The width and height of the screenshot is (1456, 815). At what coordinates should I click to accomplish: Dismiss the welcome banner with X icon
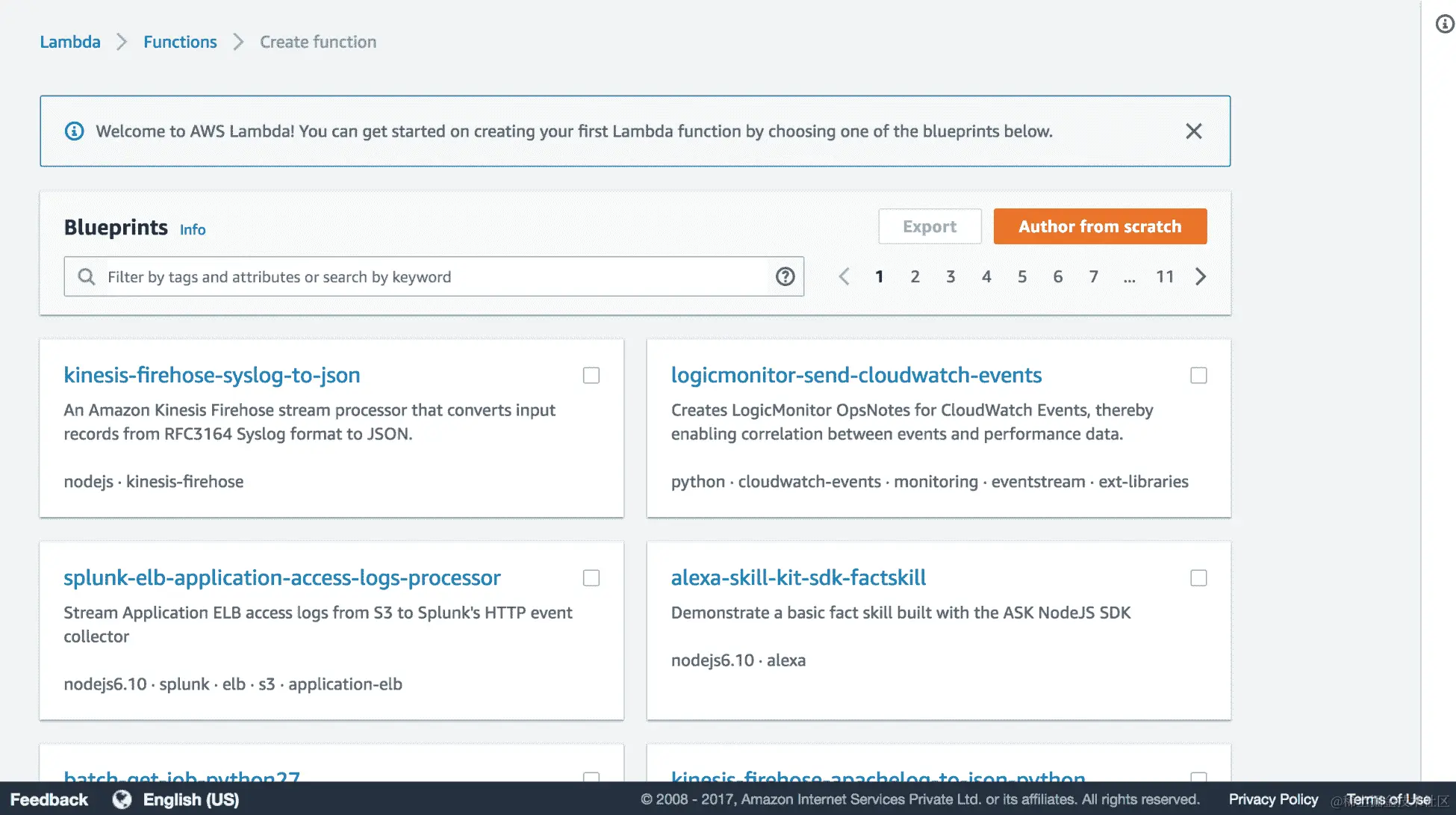click(x=1193, y=131)
